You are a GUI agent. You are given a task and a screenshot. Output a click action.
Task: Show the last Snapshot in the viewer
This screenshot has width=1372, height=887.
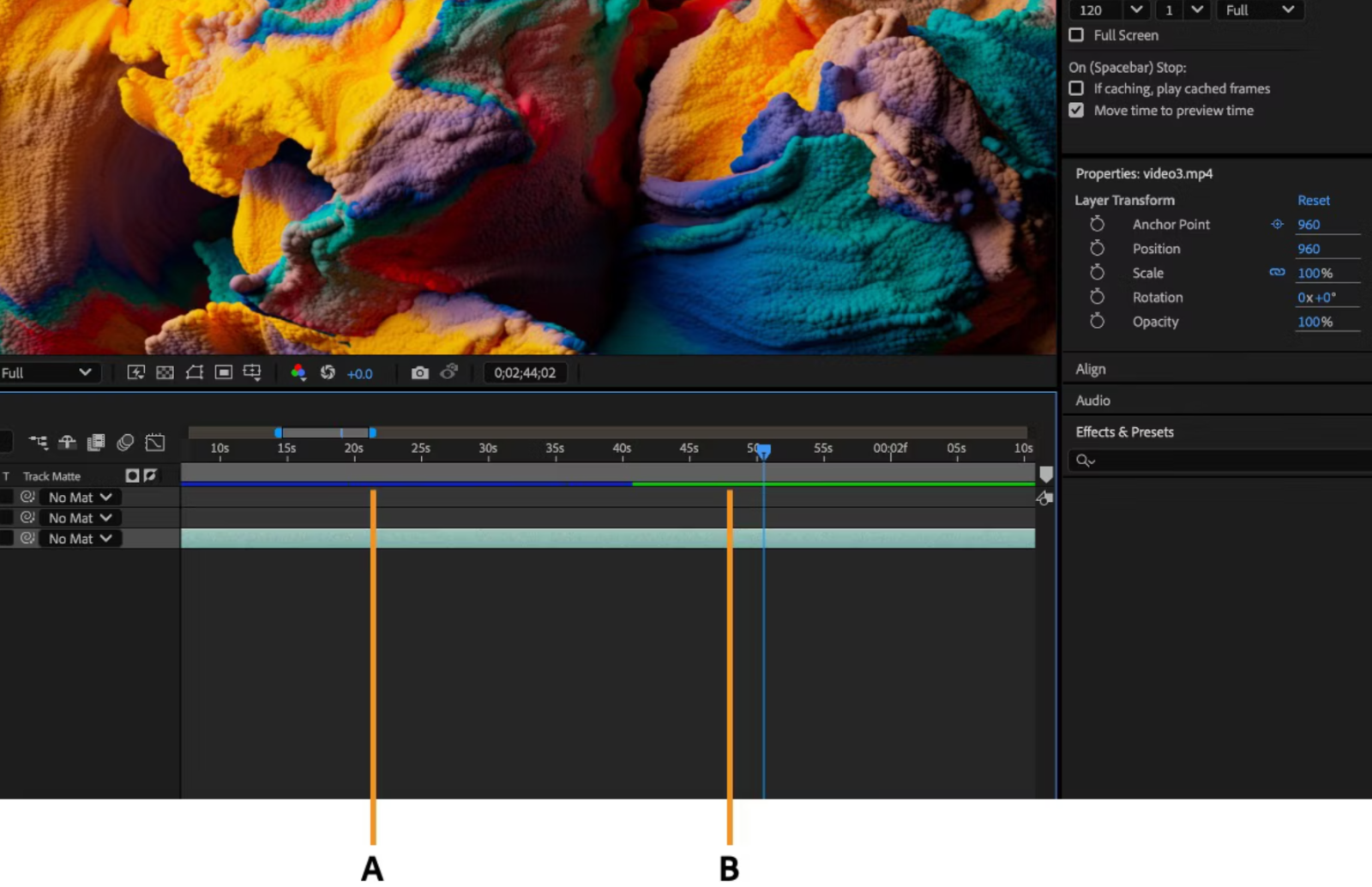449,372
